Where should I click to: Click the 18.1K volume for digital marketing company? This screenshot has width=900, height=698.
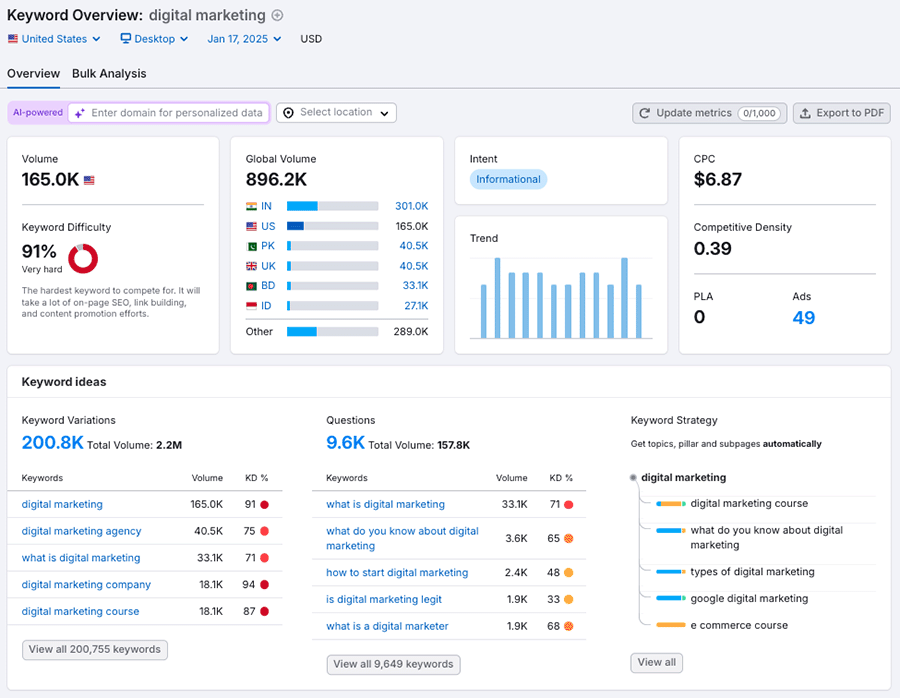pos(211,585)
